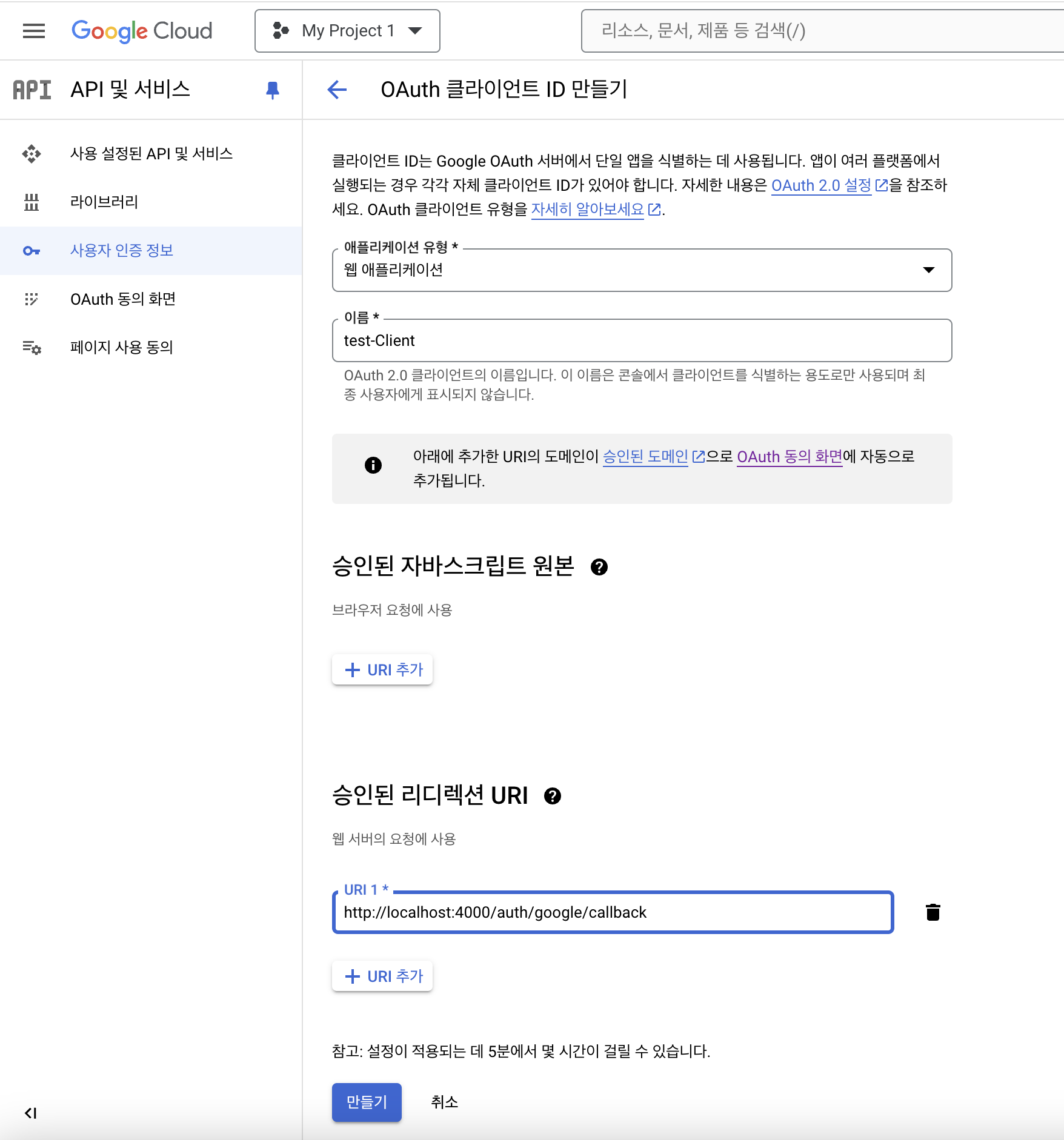1064x1140 pixels.
Task: Open the 라이브러리 menu item
Action: pos(151,202)
